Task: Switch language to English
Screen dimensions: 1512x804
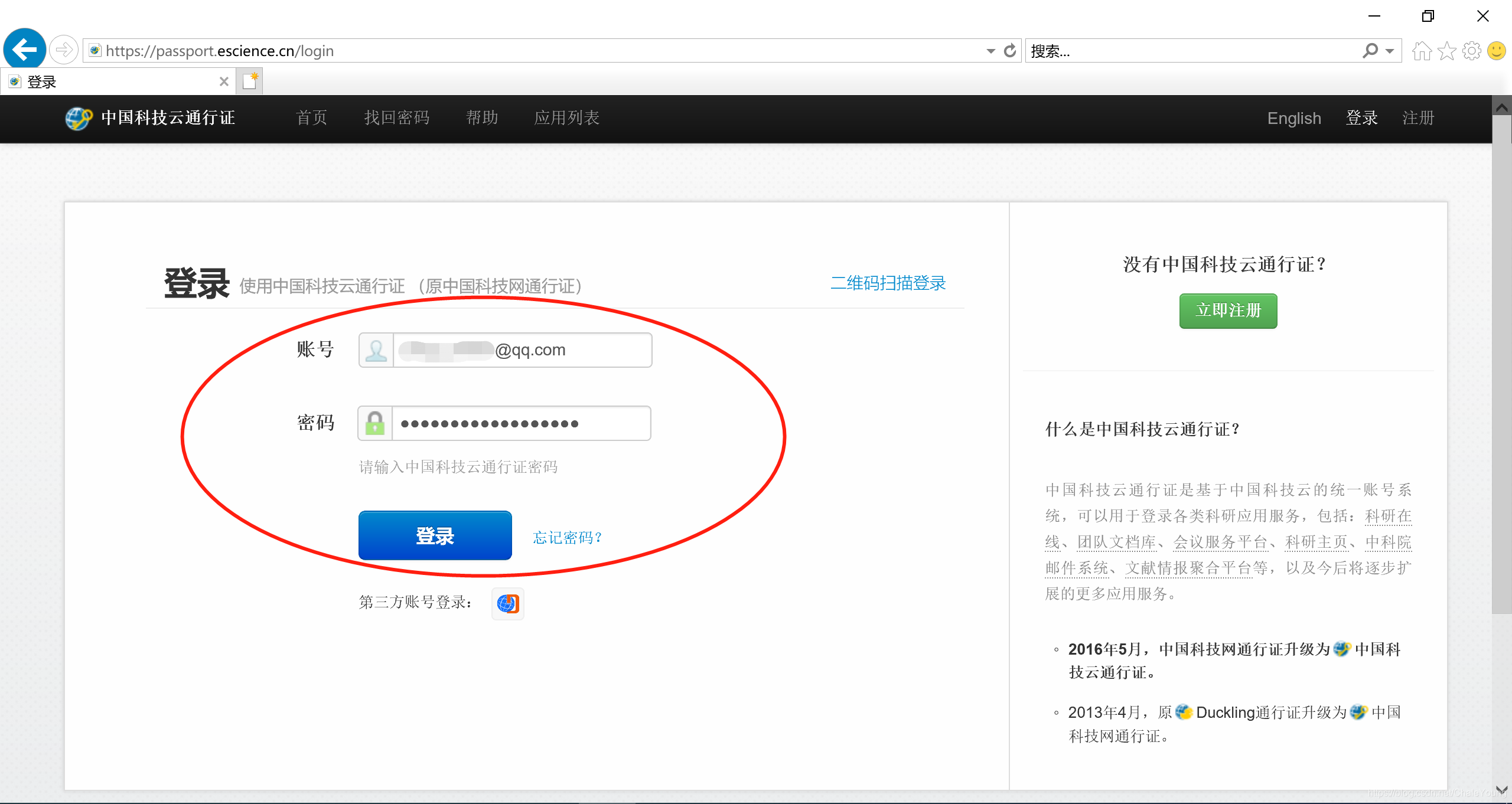Action: (1293, 119)
